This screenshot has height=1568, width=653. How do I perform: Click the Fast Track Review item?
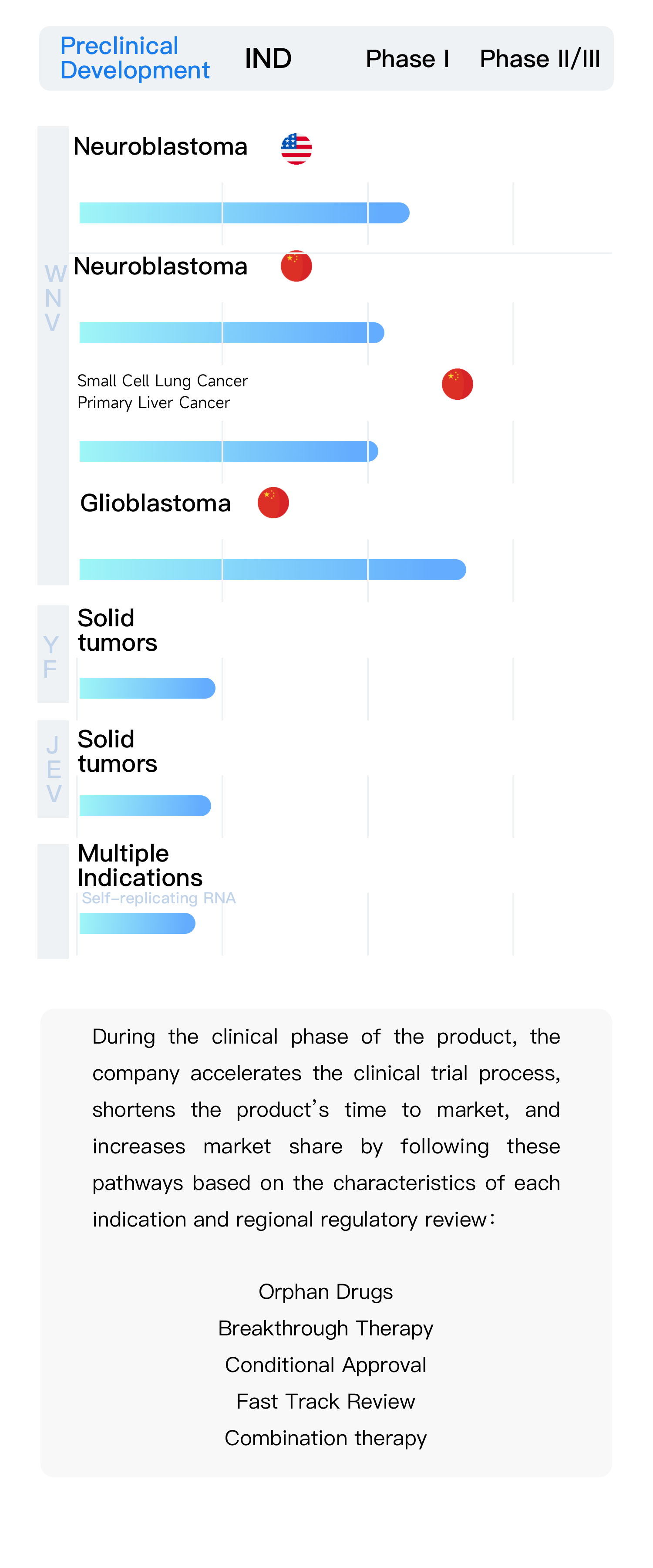point(326,1401)
